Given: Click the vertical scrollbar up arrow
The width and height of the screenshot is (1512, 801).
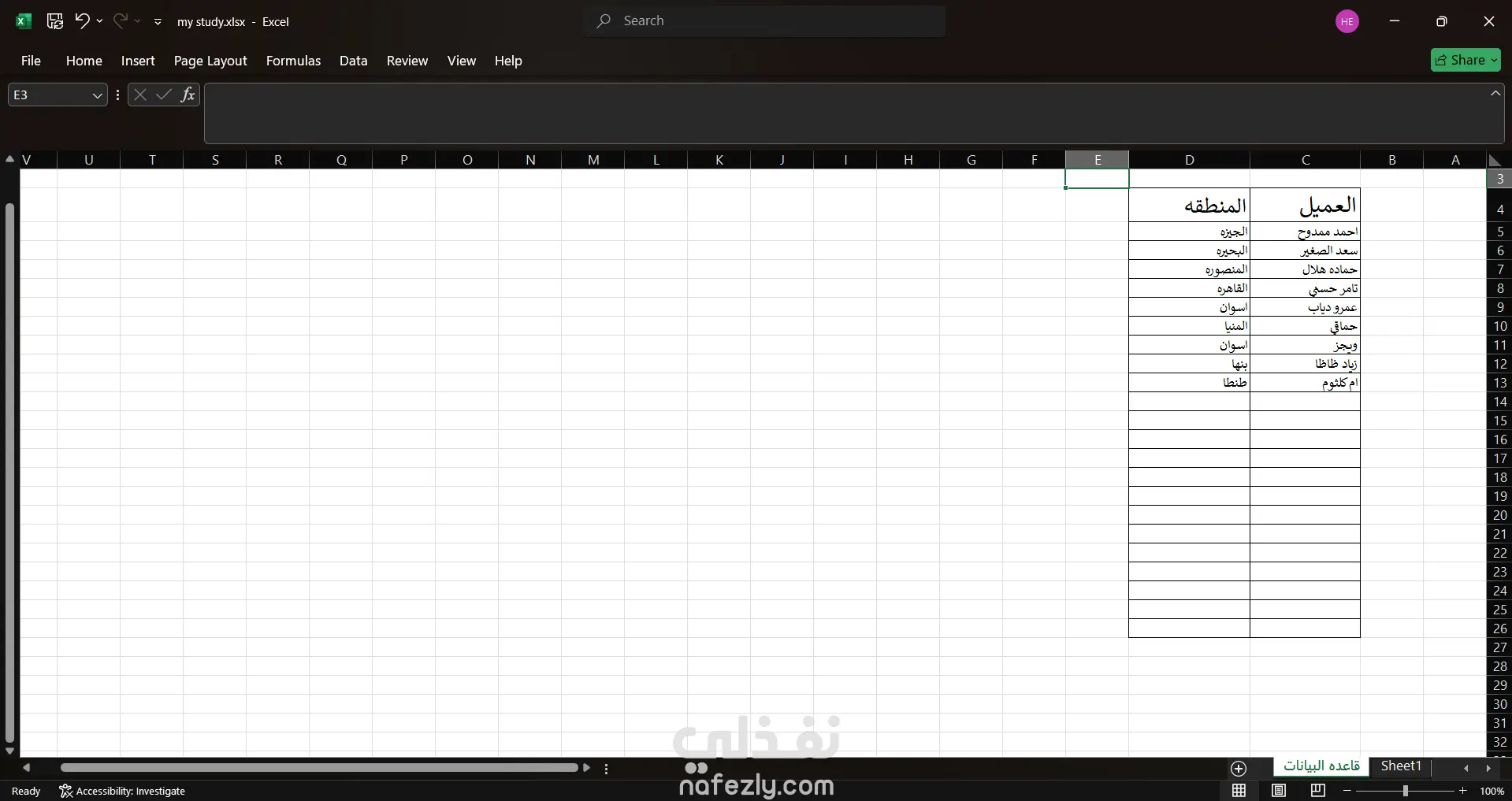Looking at the screenshot, I should tap(9, 159).
